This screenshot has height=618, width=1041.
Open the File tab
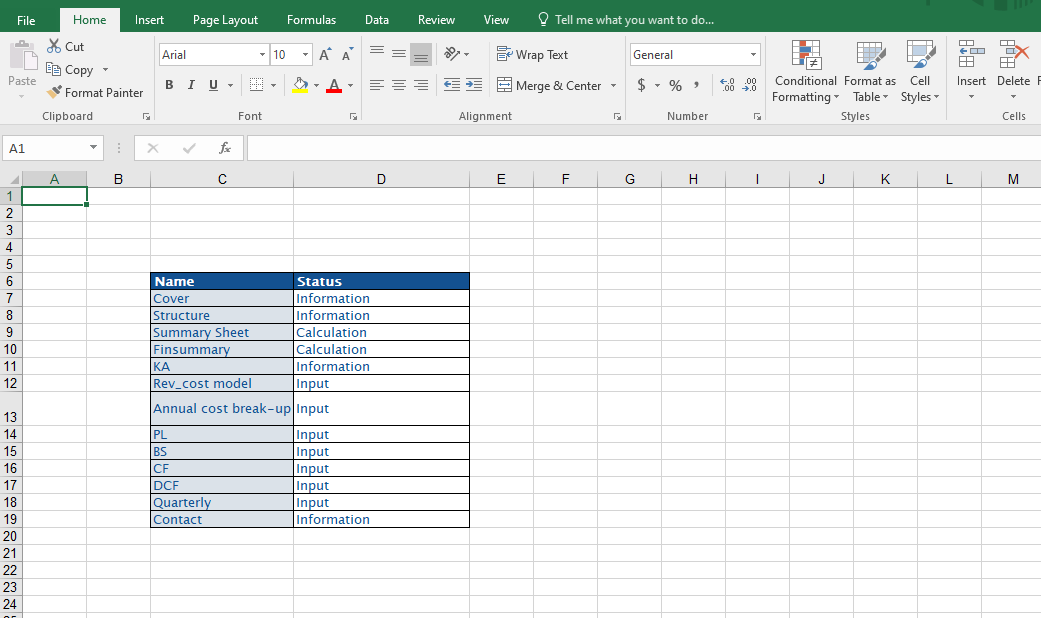(26, 20)
